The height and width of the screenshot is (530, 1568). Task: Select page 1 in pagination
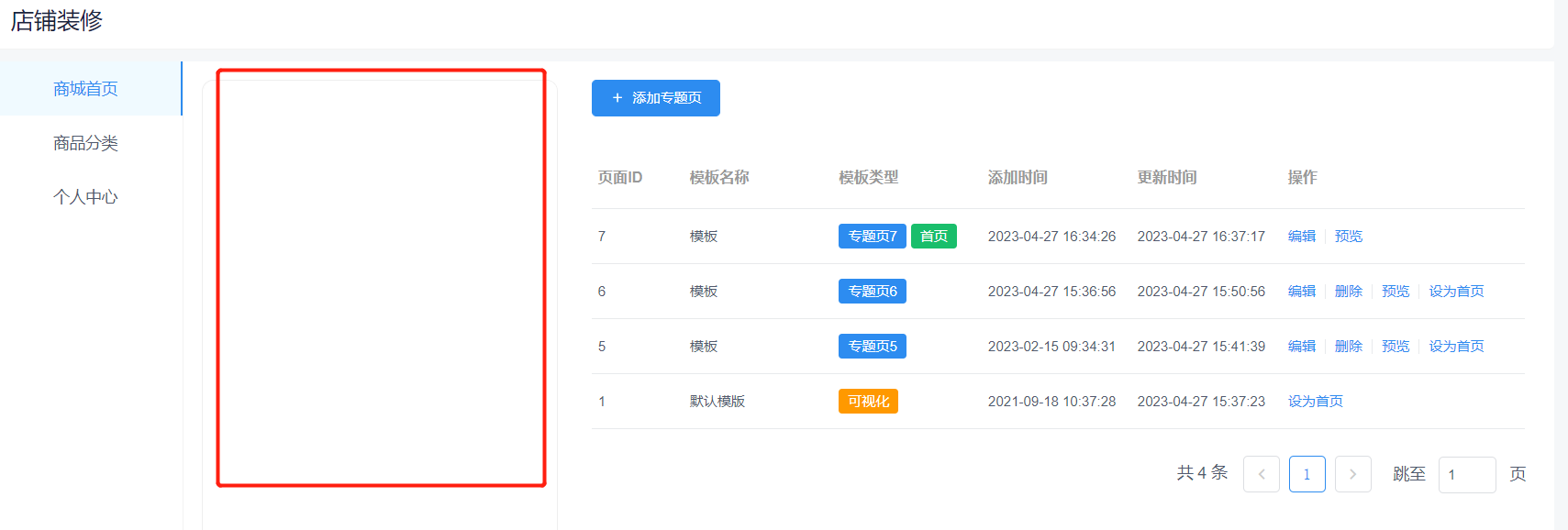1307,474
